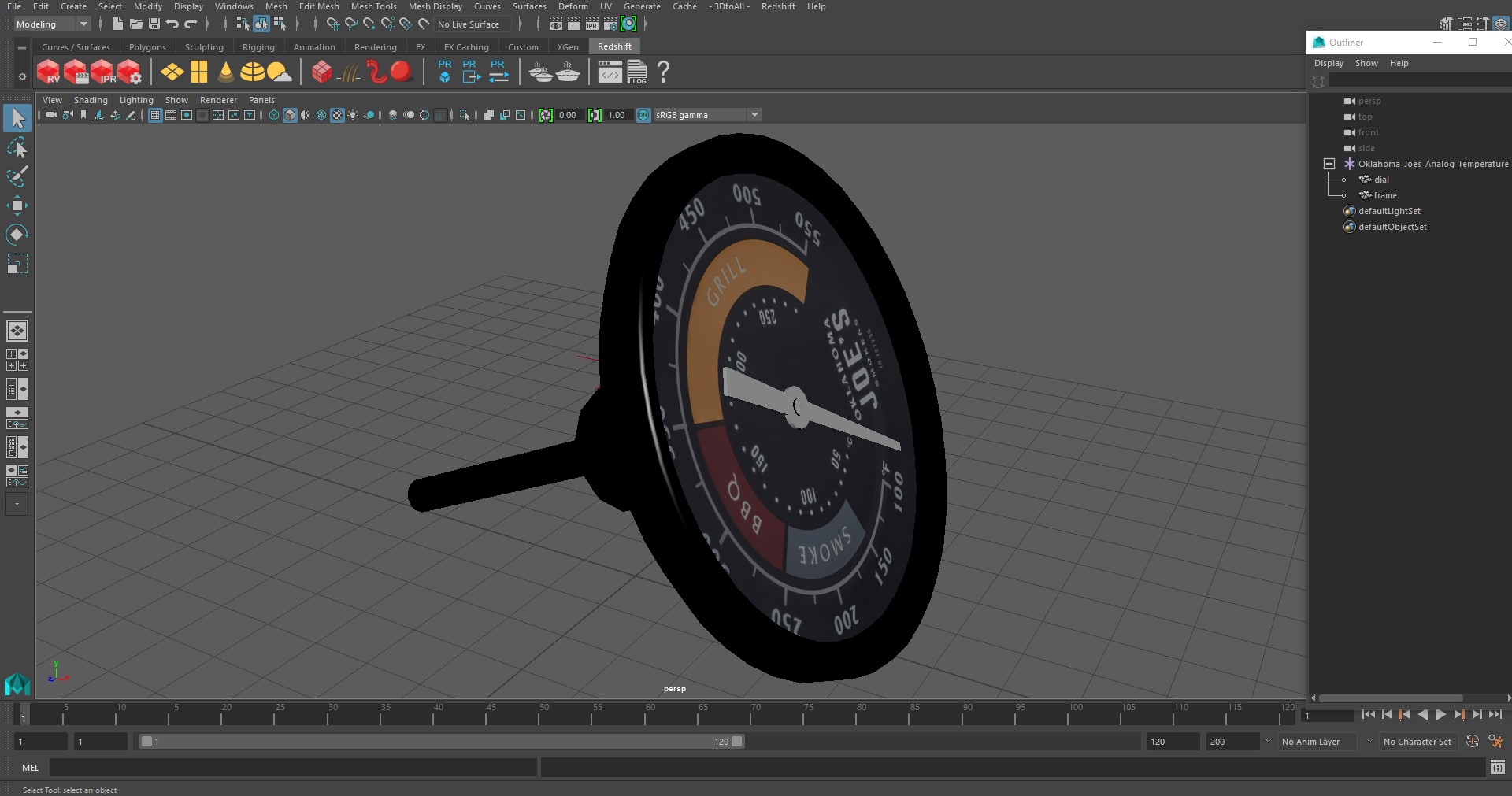Switch to the Rendering shelf tab
The width and height of the screenshot is (1512, 796).
[x=375, y=47]
